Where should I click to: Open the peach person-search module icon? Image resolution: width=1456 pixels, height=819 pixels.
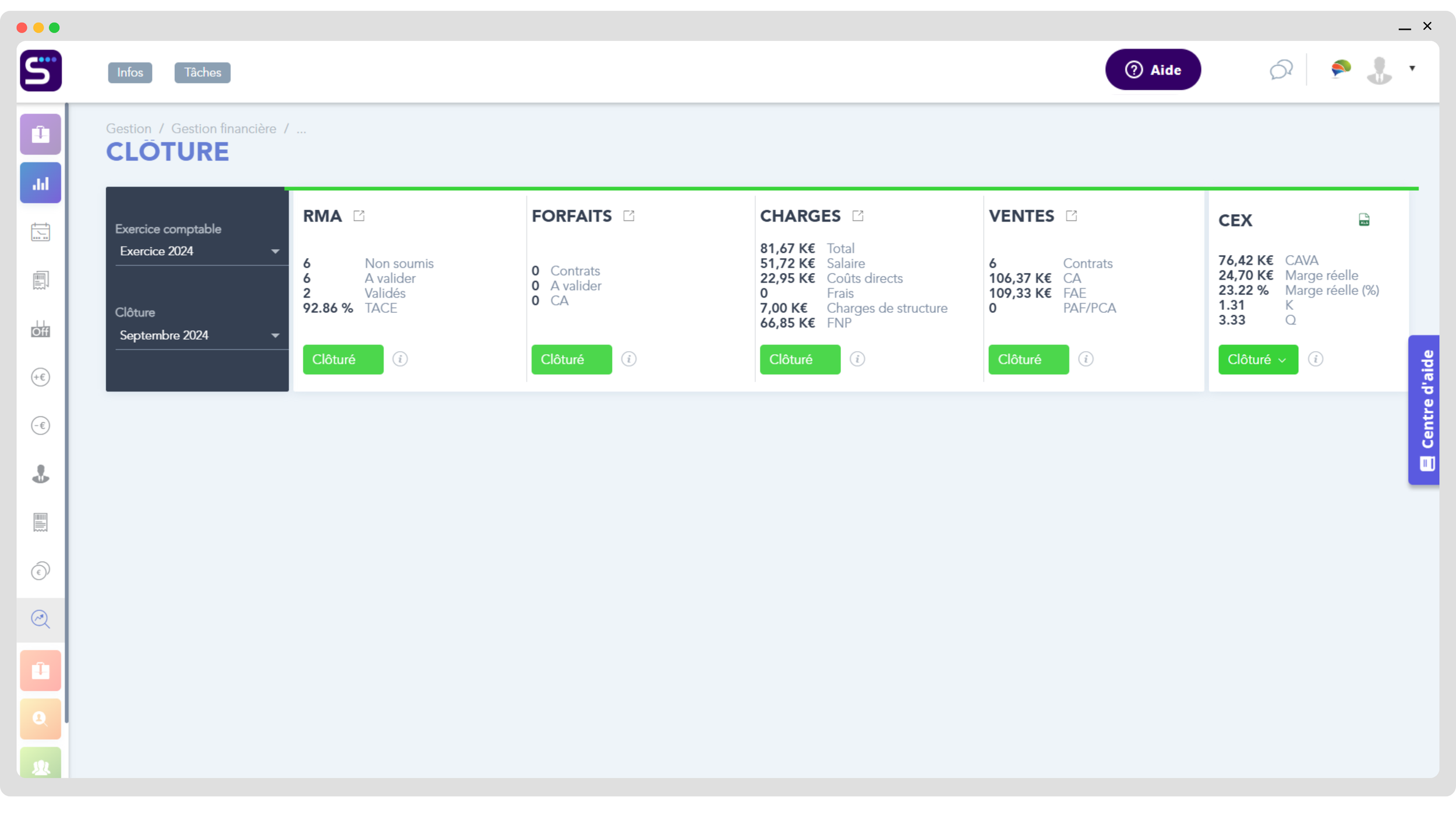pos(40,719)
